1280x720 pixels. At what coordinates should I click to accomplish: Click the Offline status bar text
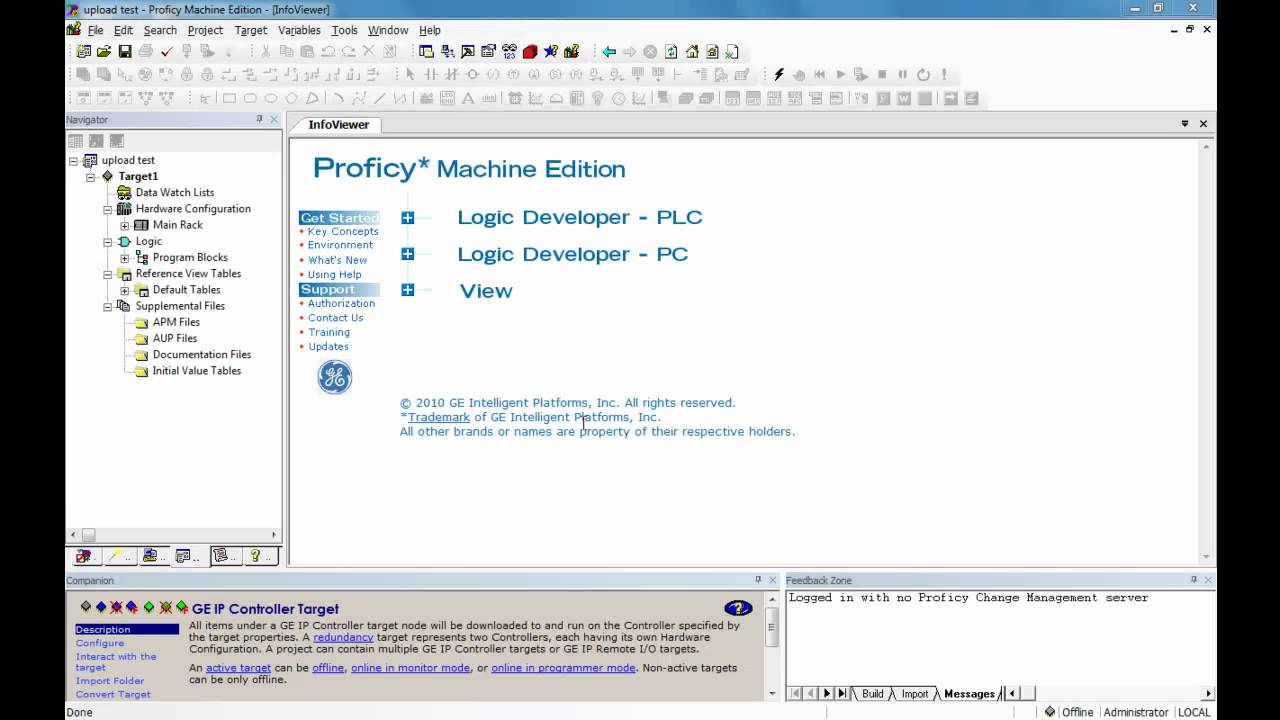1077,712
